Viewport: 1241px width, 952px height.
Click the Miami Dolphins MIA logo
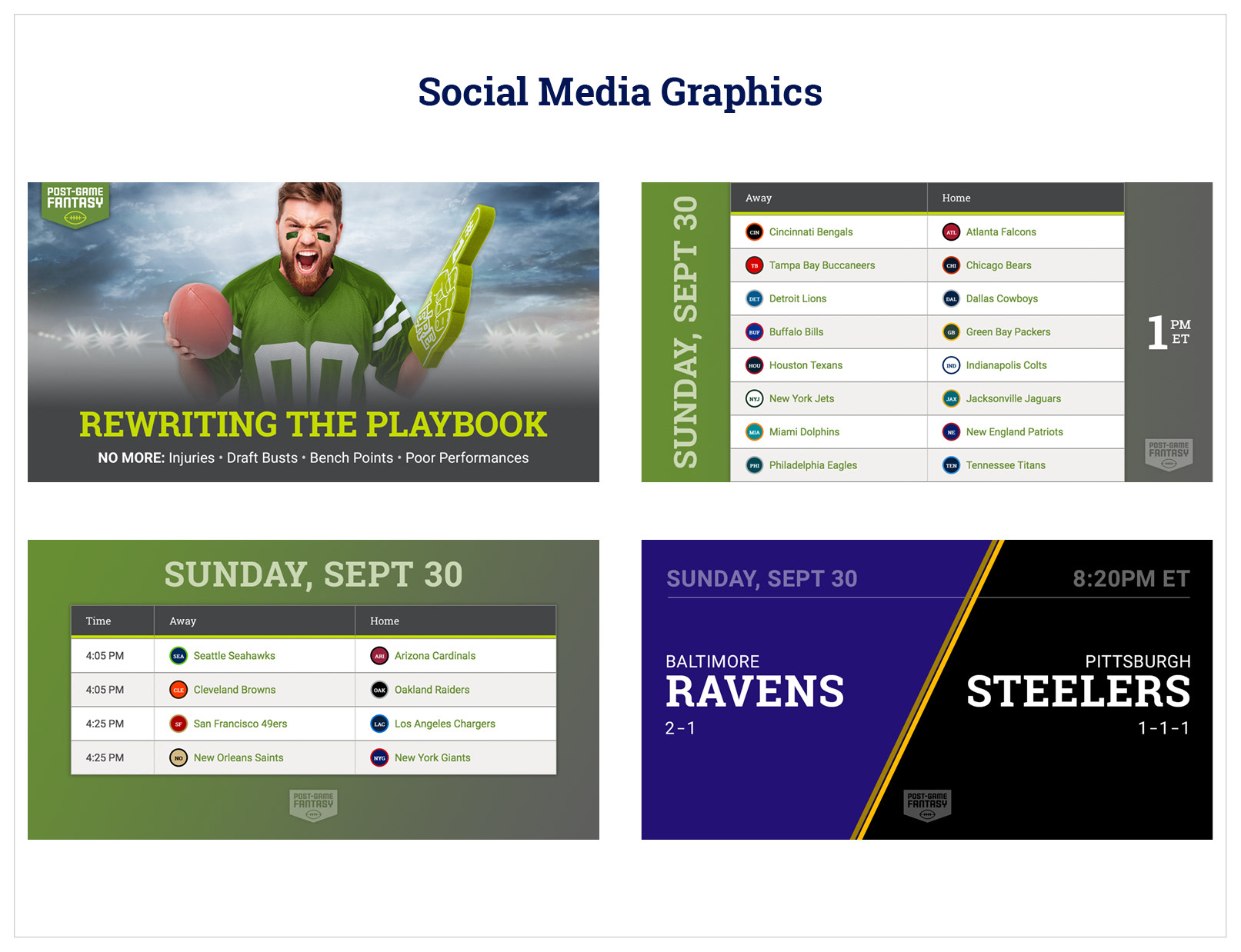pyautogui.click(x=754, y=432)
